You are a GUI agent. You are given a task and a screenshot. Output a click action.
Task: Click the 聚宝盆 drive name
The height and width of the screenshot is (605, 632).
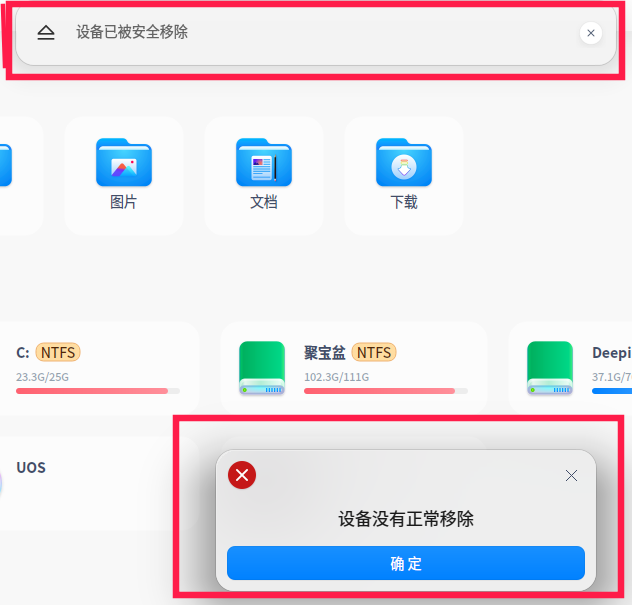point(324,353)
